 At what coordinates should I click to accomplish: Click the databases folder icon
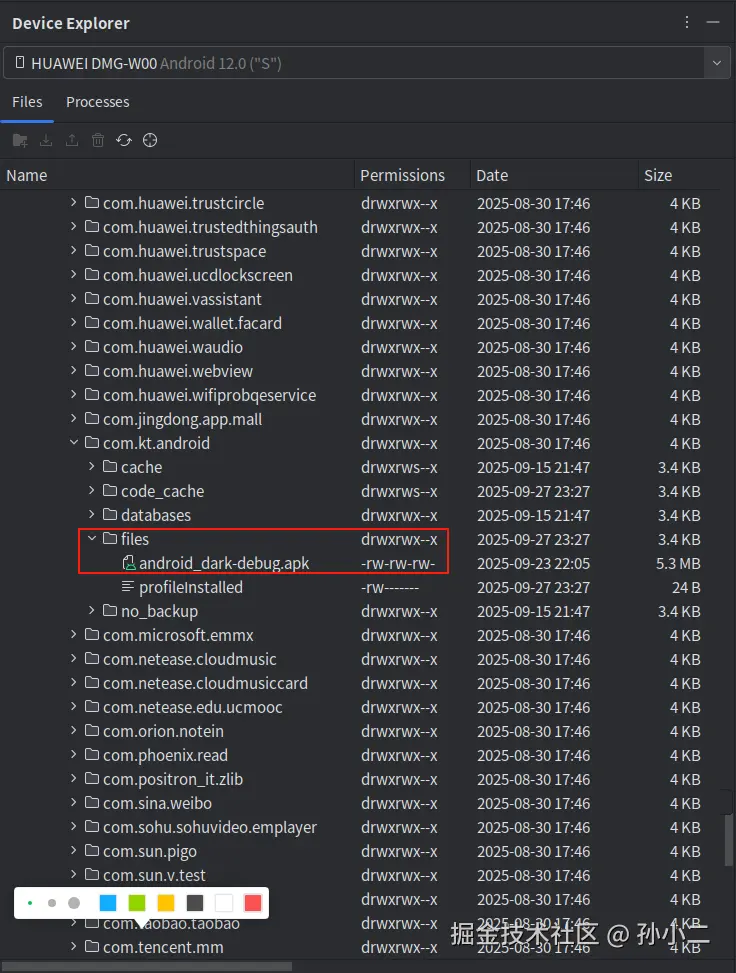[x=110, y=514]
